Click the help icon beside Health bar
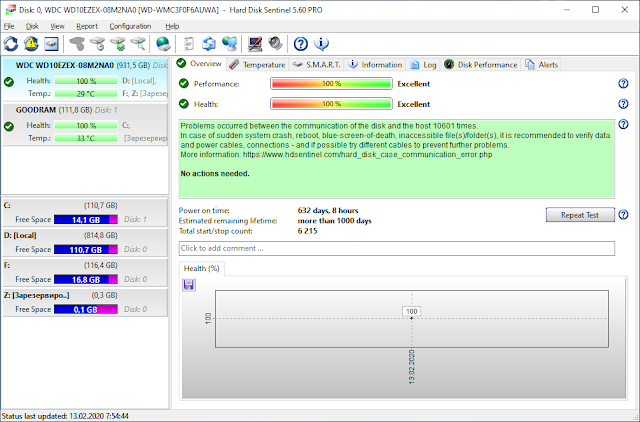Screen dimensions: 640x422 tap(623, 104)
